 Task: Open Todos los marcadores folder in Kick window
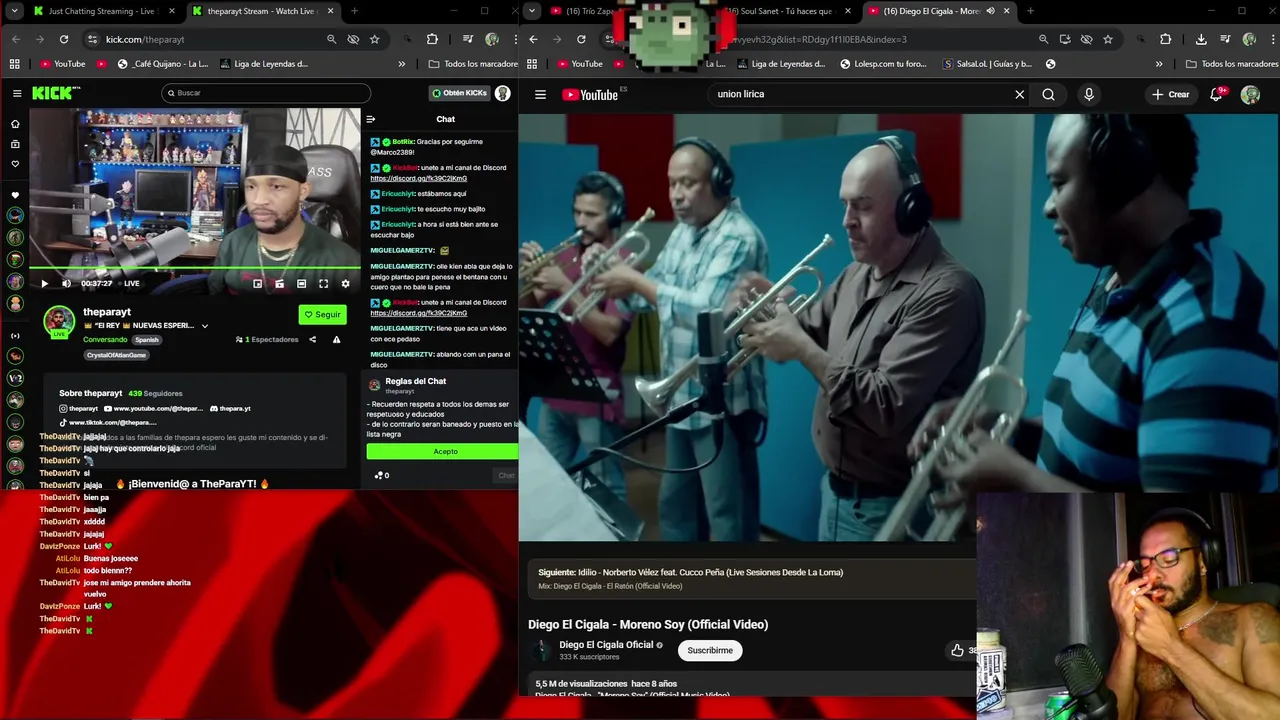473,64
